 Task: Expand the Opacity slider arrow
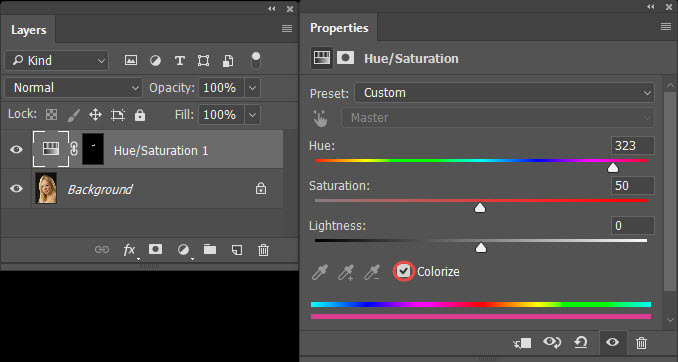point(253,88)
